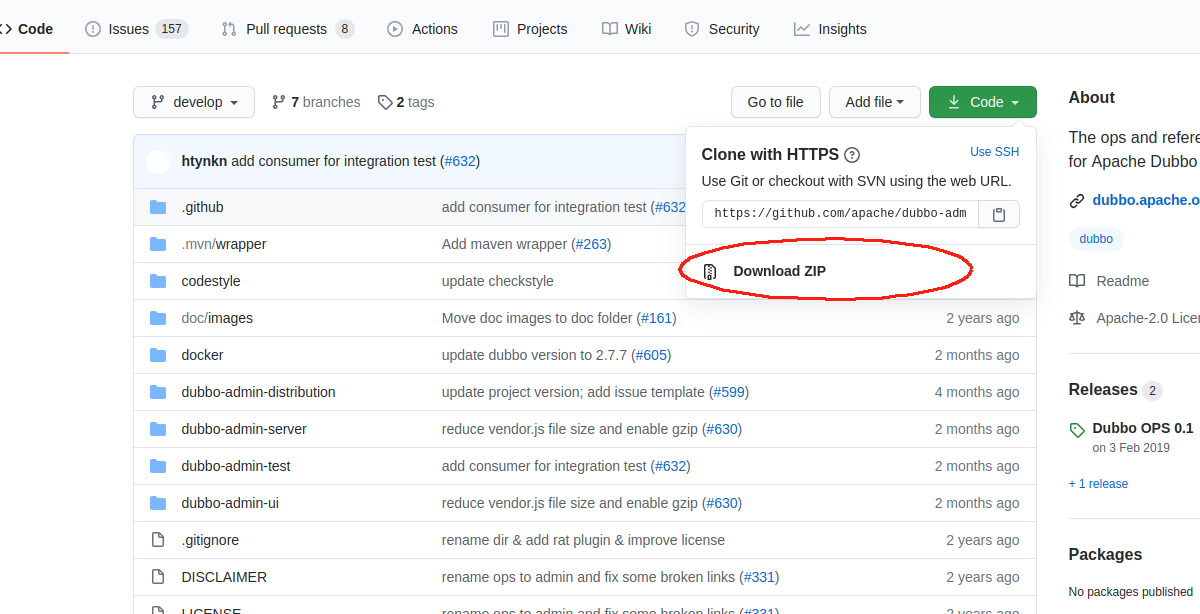Viewport: 1200px width, 614px height.
Task: Click the tag icon next to 2 tags
Action: point(385,102)
